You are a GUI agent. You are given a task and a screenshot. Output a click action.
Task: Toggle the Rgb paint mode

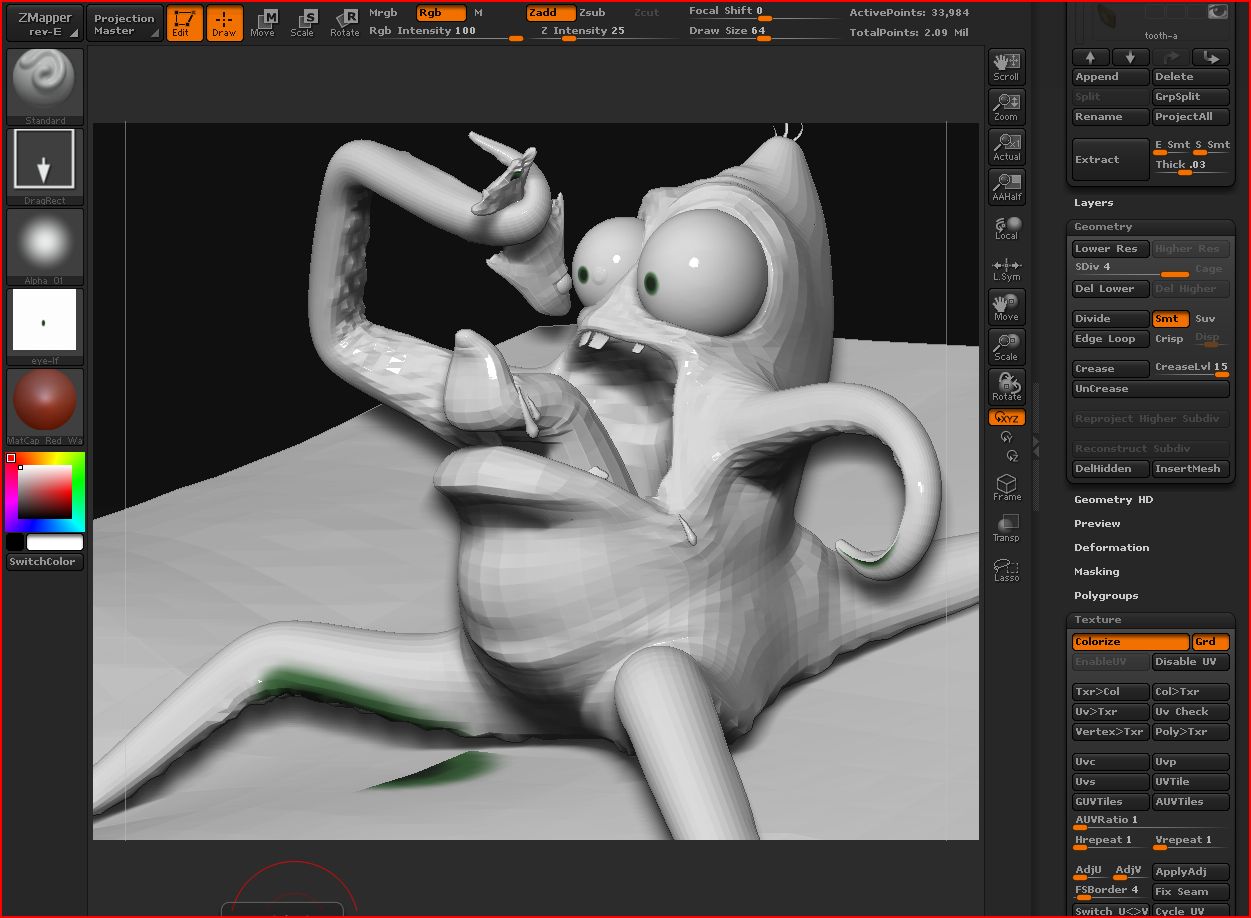click(441, 13)
